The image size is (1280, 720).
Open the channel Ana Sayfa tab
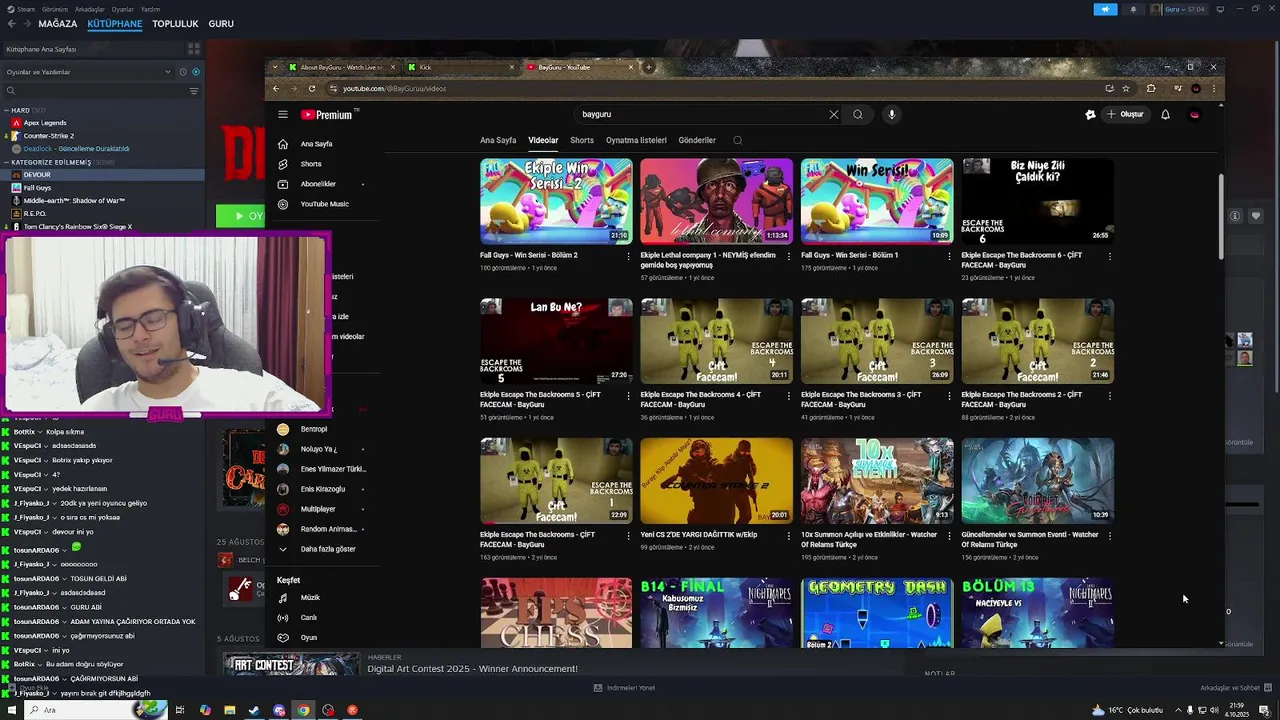(498, 140)
